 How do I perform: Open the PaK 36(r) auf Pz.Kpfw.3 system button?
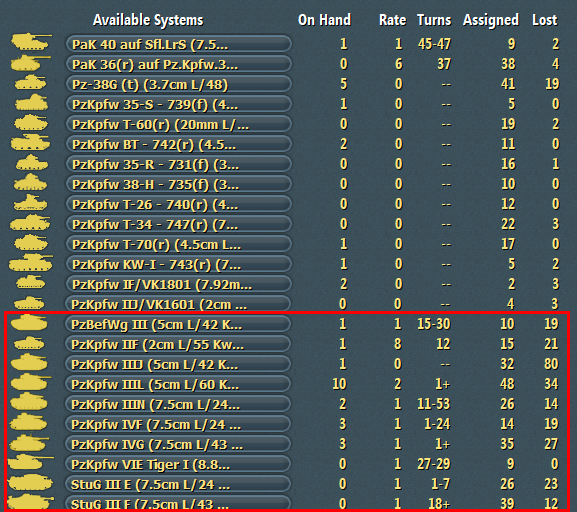coord(178,64)
